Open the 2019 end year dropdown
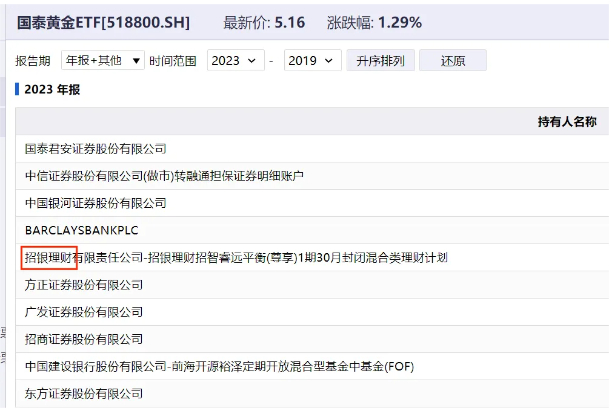This screenshot has width=611, height=417. coord(313,60)
